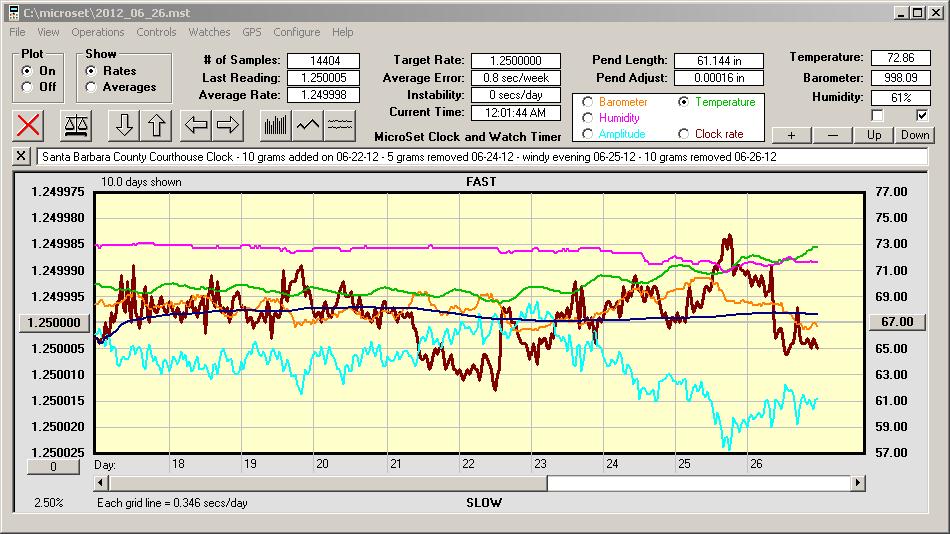Select the zigzag line graph icon
950x534 pixels.
coord(308,125)
